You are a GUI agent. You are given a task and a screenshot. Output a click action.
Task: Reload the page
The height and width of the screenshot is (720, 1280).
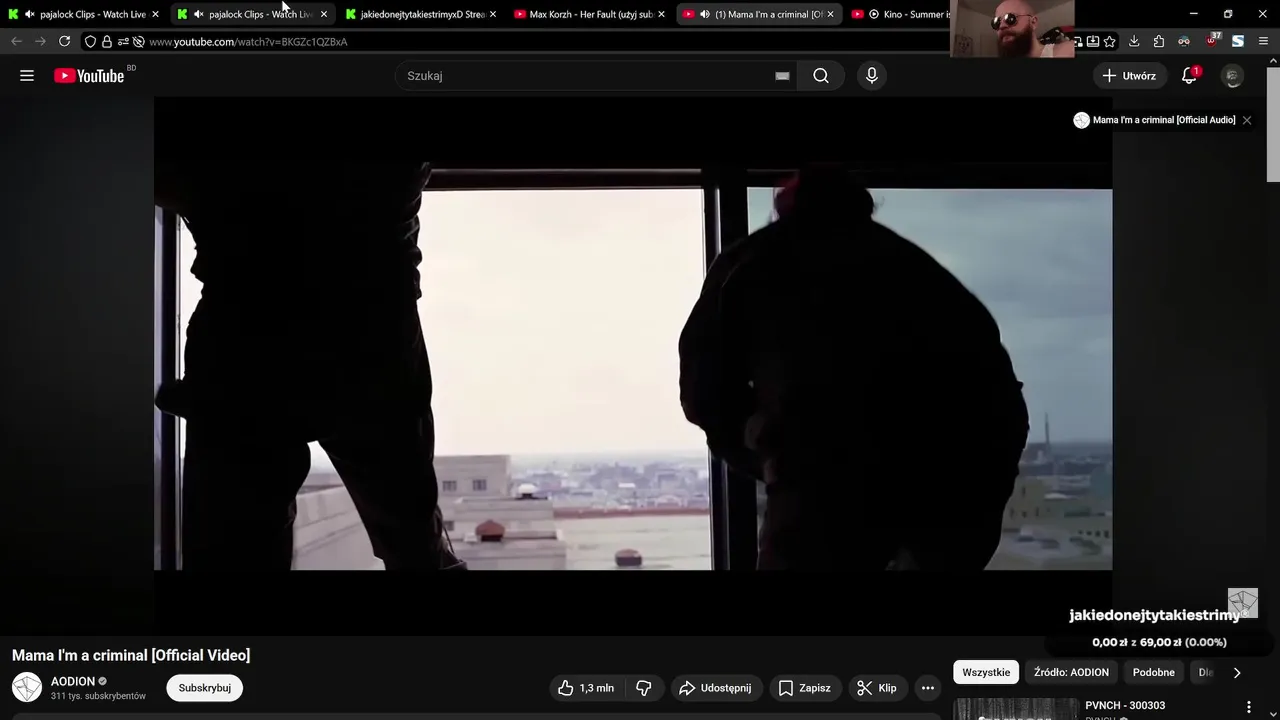(x=64, y=41)
